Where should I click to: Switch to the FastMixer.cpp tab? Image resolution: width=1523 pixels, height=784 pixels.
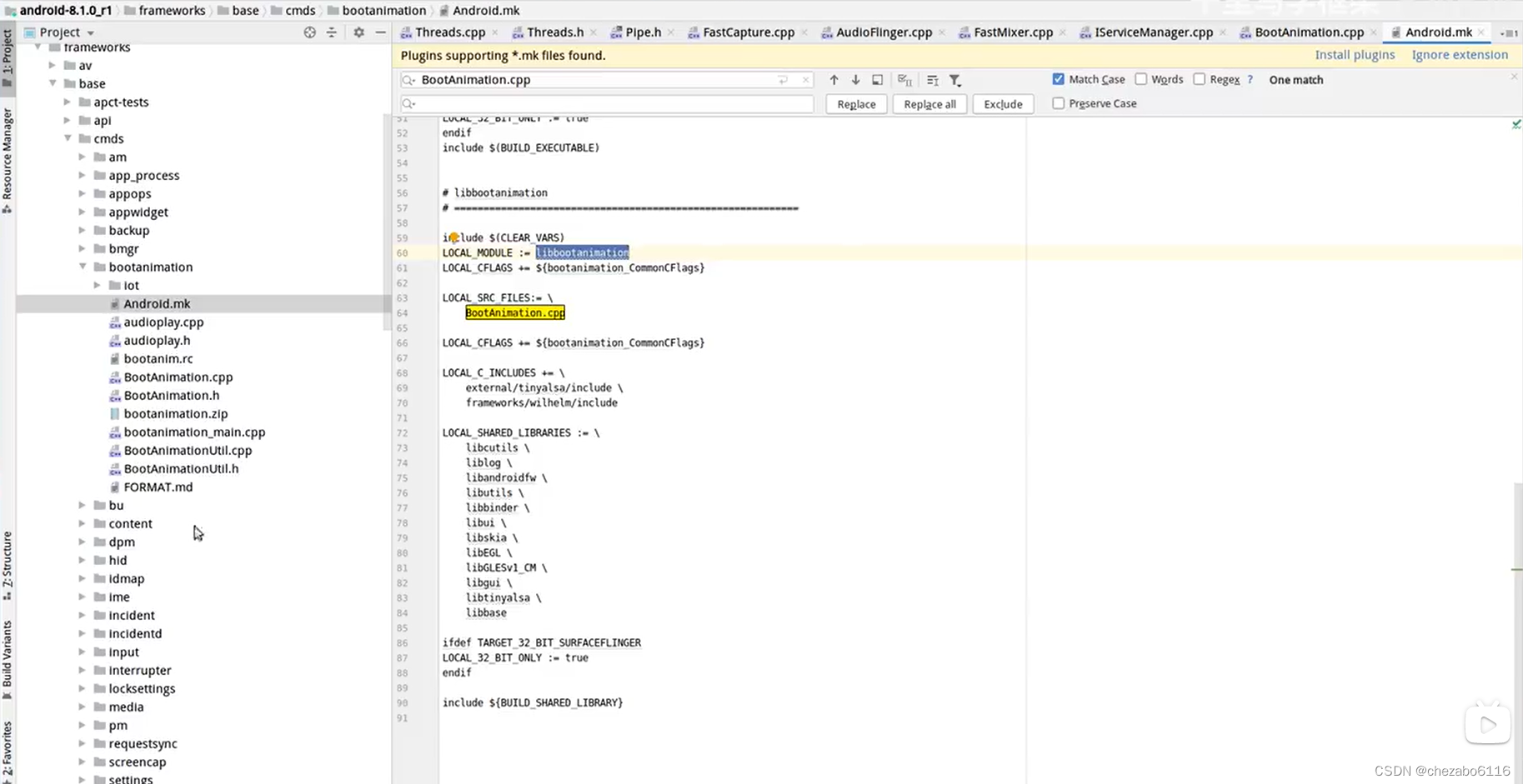[x=1011, y=32]
